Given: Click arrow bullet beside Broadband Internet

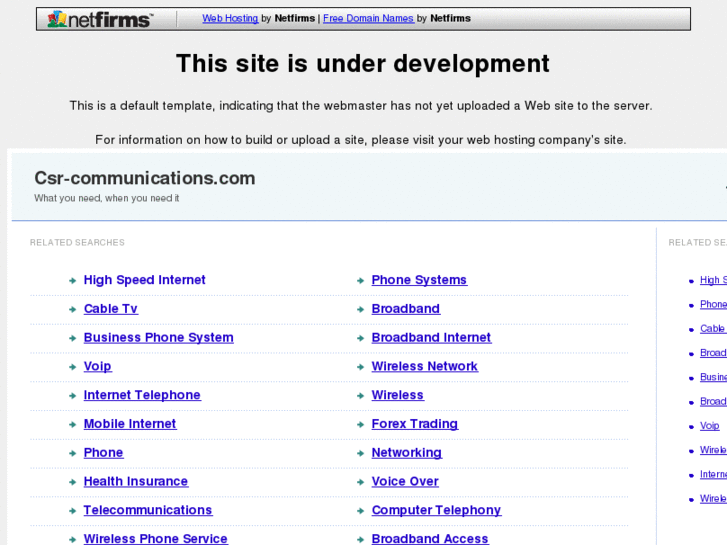Looking at the screenshot, I should tap(360, 338).
